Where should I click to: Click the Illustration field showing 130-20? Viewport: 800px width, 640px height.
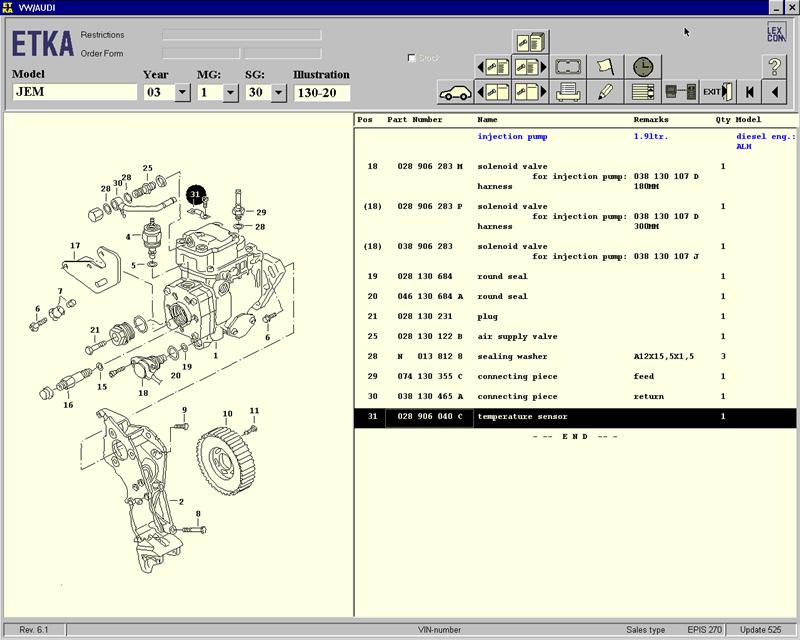pyautogui.click(x=321, y=93)
